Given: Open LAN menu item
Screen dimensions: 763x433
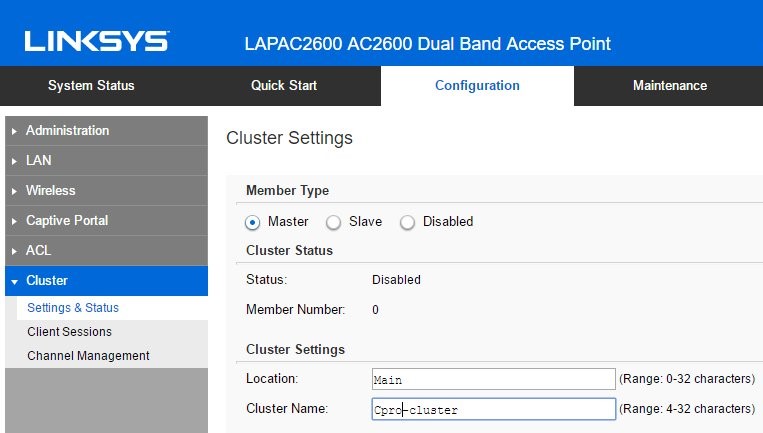Looking at the screenshot, I should tap(107, 161).
